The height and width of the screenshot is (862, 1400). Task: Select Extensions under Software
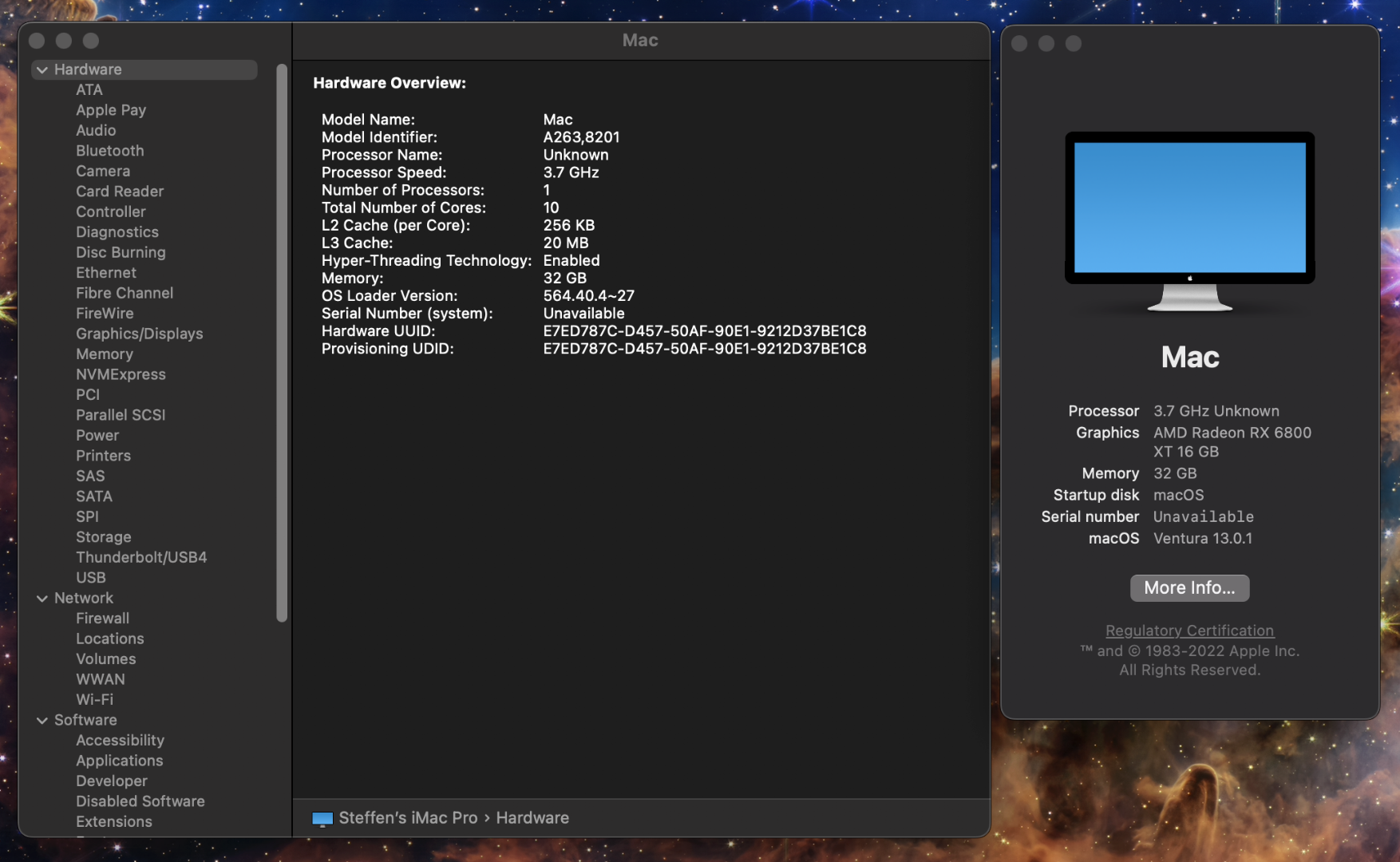click(114, 823)
